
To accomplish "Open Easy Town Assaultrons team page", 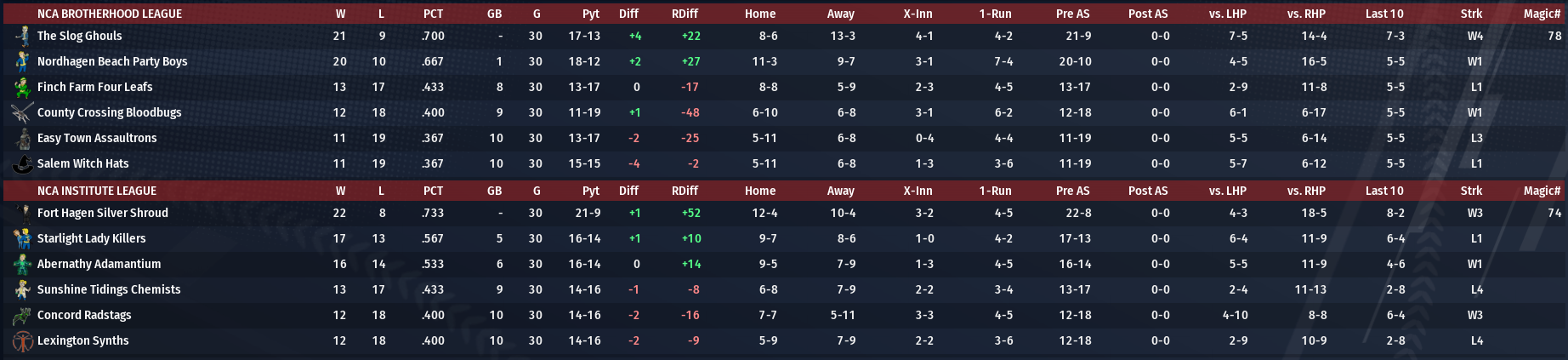I will 97,138.
